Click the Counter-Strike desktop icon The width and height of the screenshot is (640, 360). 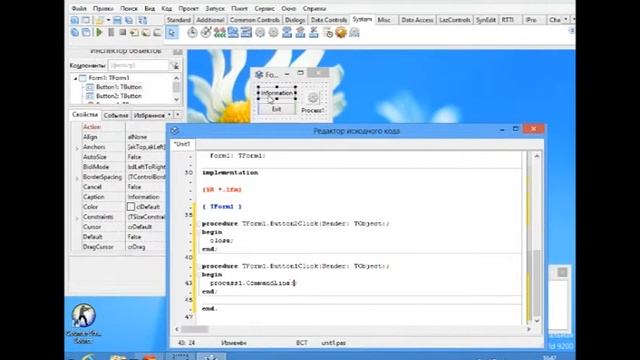(84, 322)
